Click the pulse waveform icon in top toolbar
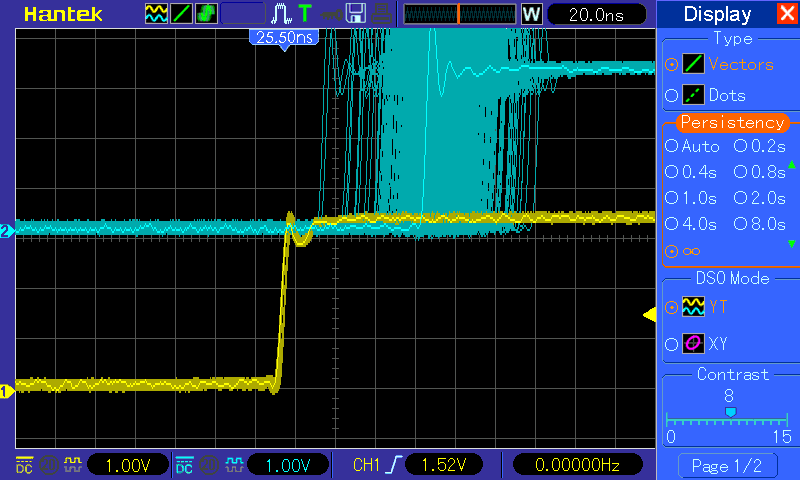The image size is (800, 480). point(281,14)
